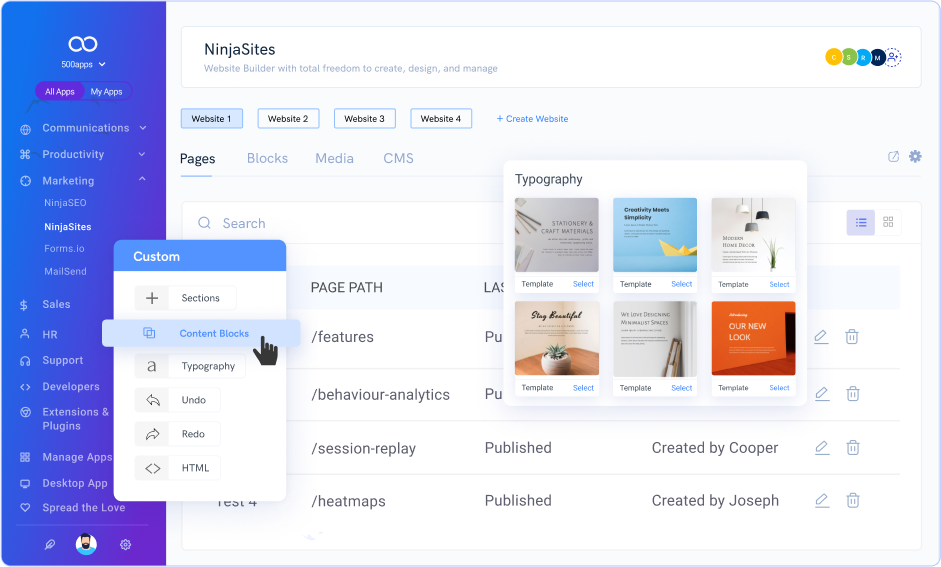
Task: Click the Create Website link
Action: click(532, 119)
